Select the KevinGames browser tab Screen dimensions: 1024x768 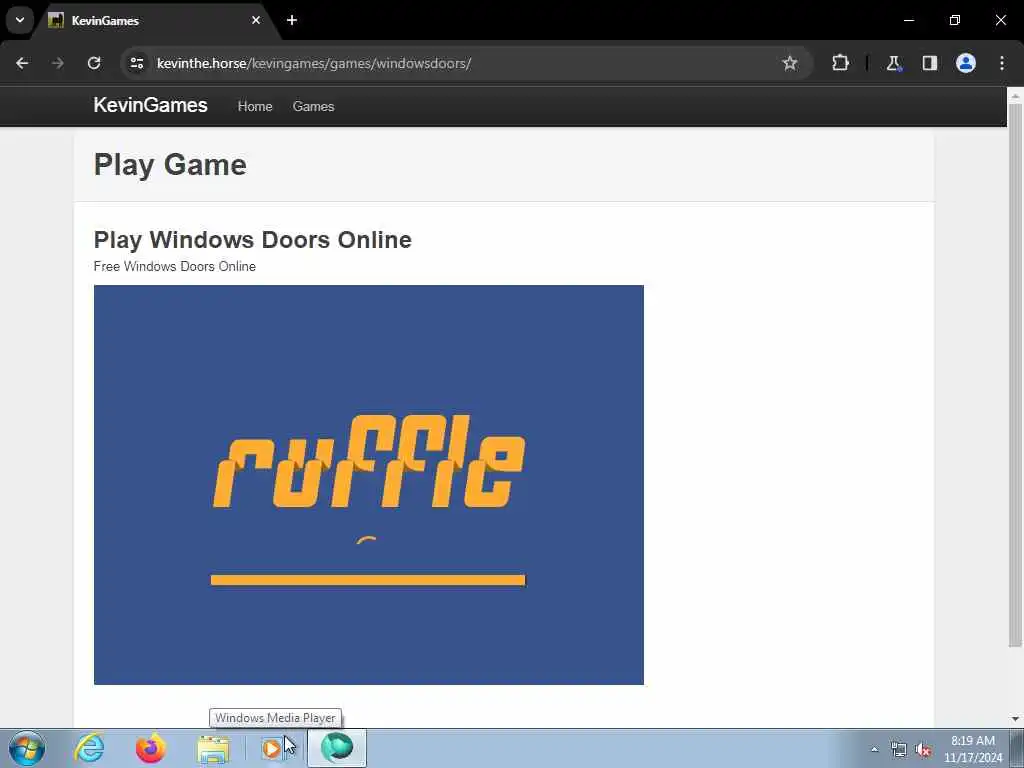[x=155, y=21]
